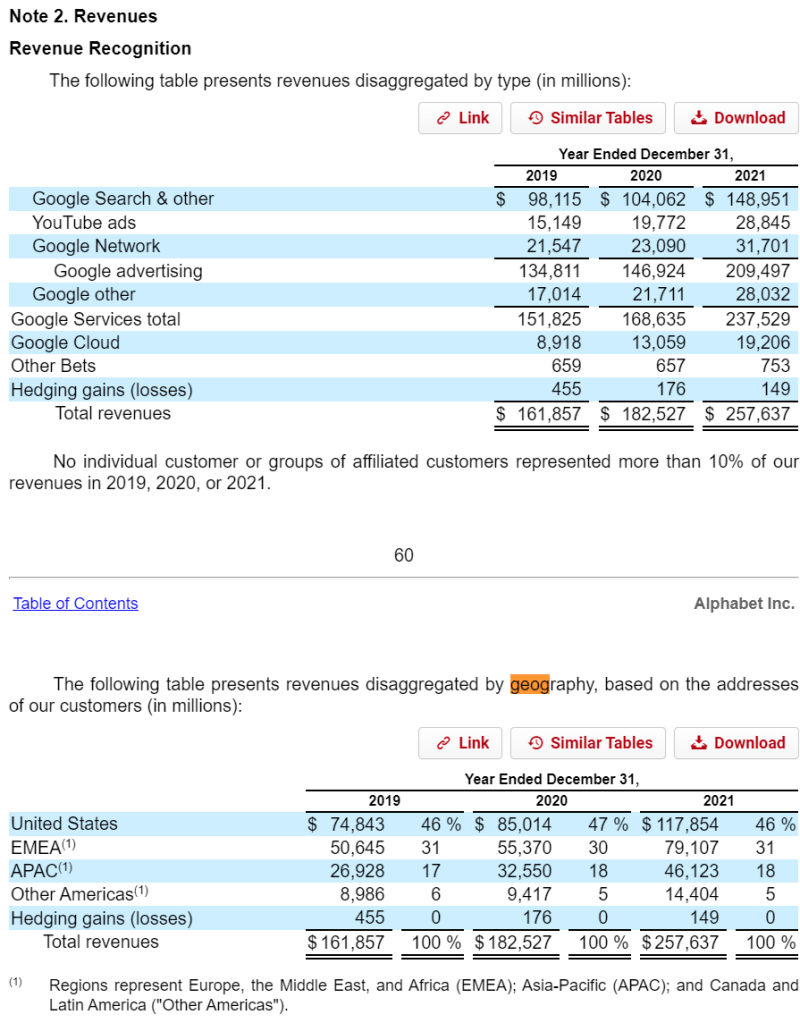Select the EMEA 2020 value 55,370
The height and width of the screenshot is (1023, 800).
coord(524,847)
